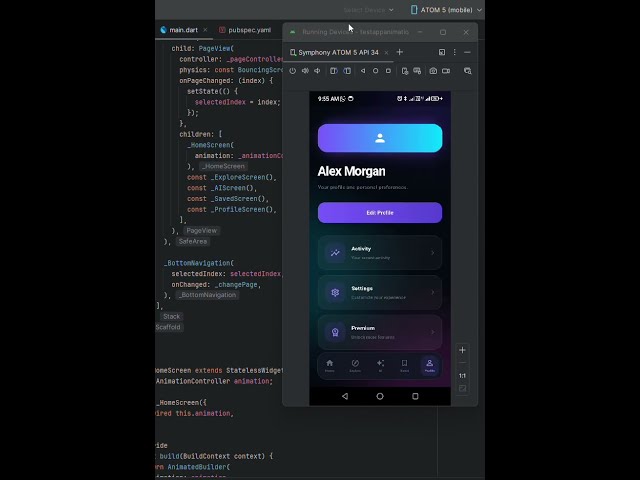The height and width of the screenshot is (480, 640).
Task: Tap the profile avatar gradient banner
Action: 380,138
